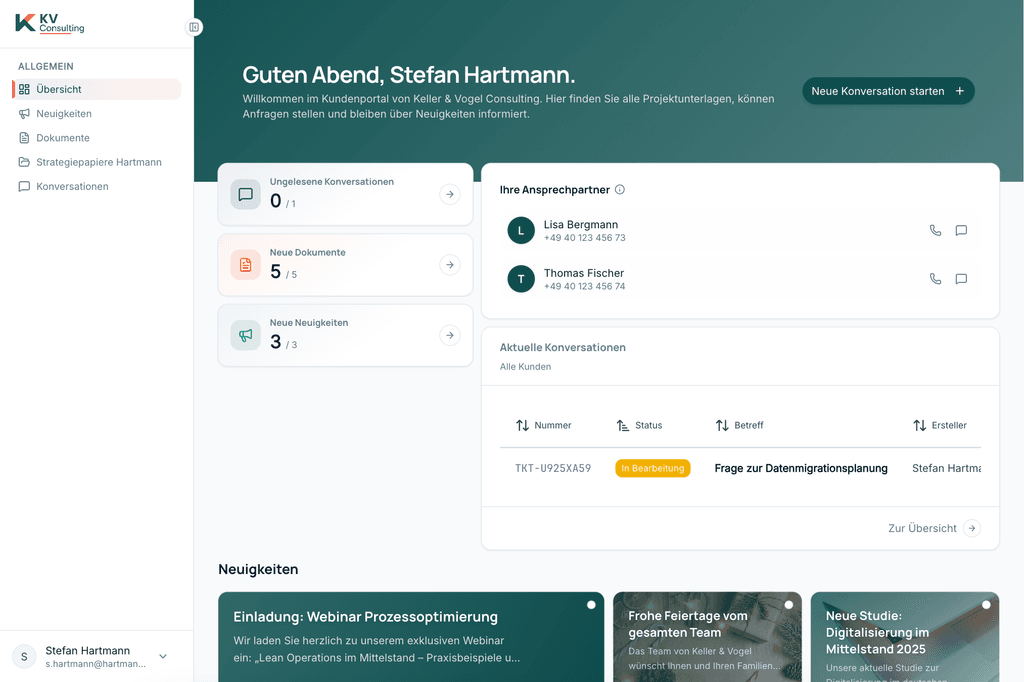The height and width of the screenshot is (682, 1024).
Task: Switch to the Neuigkeiten section
Action: point(62,113)
